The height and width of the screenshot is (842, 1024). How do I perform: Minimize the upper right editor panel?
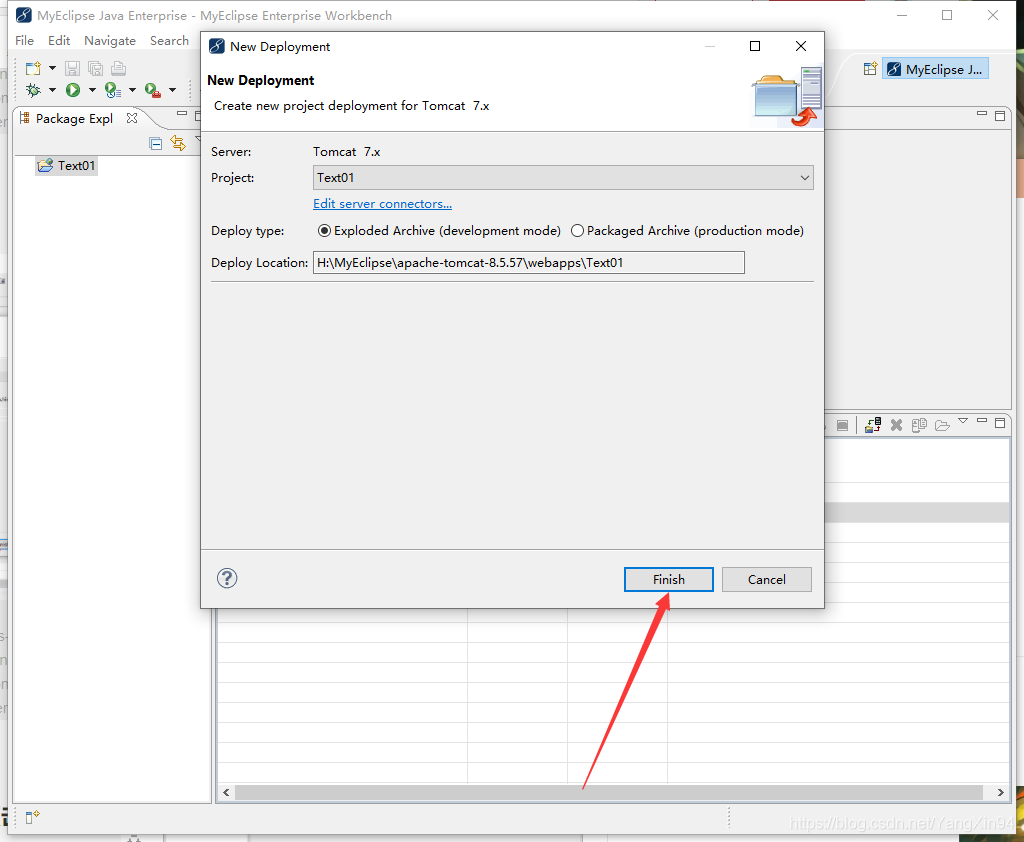point(982,114)
